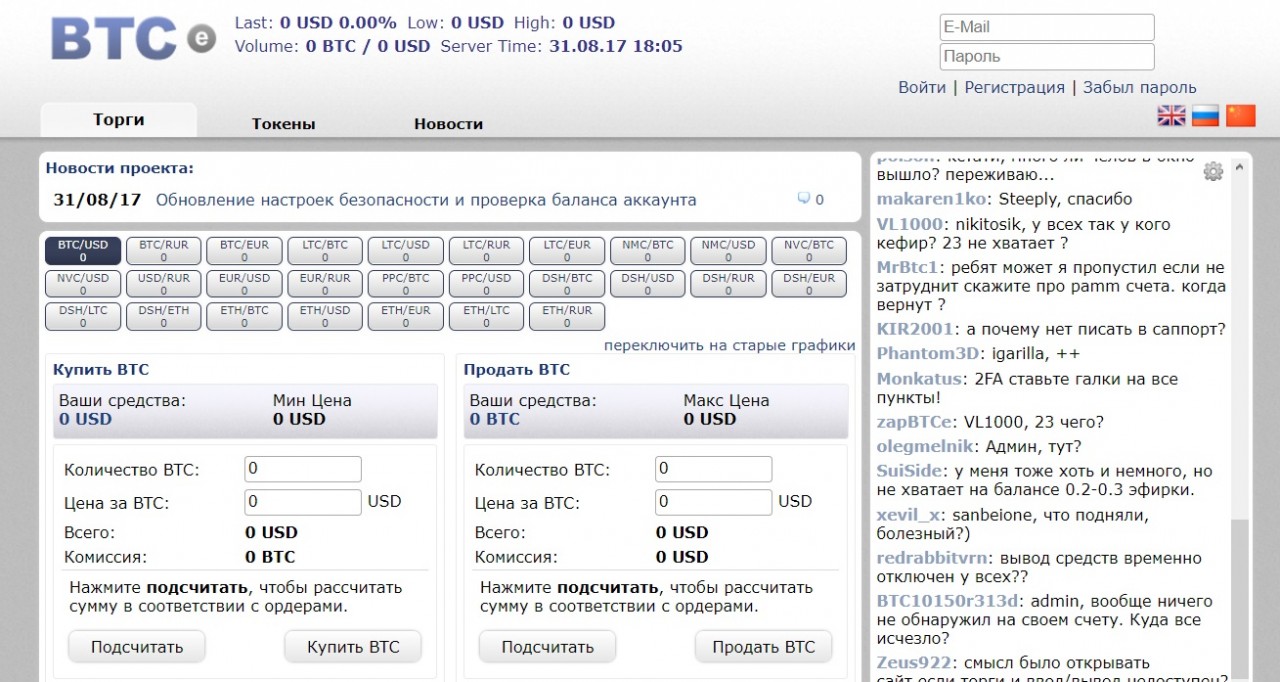This screenshot has height=682, width=1280.
Task: Open the security settings update news link
Action: (426, 200)
